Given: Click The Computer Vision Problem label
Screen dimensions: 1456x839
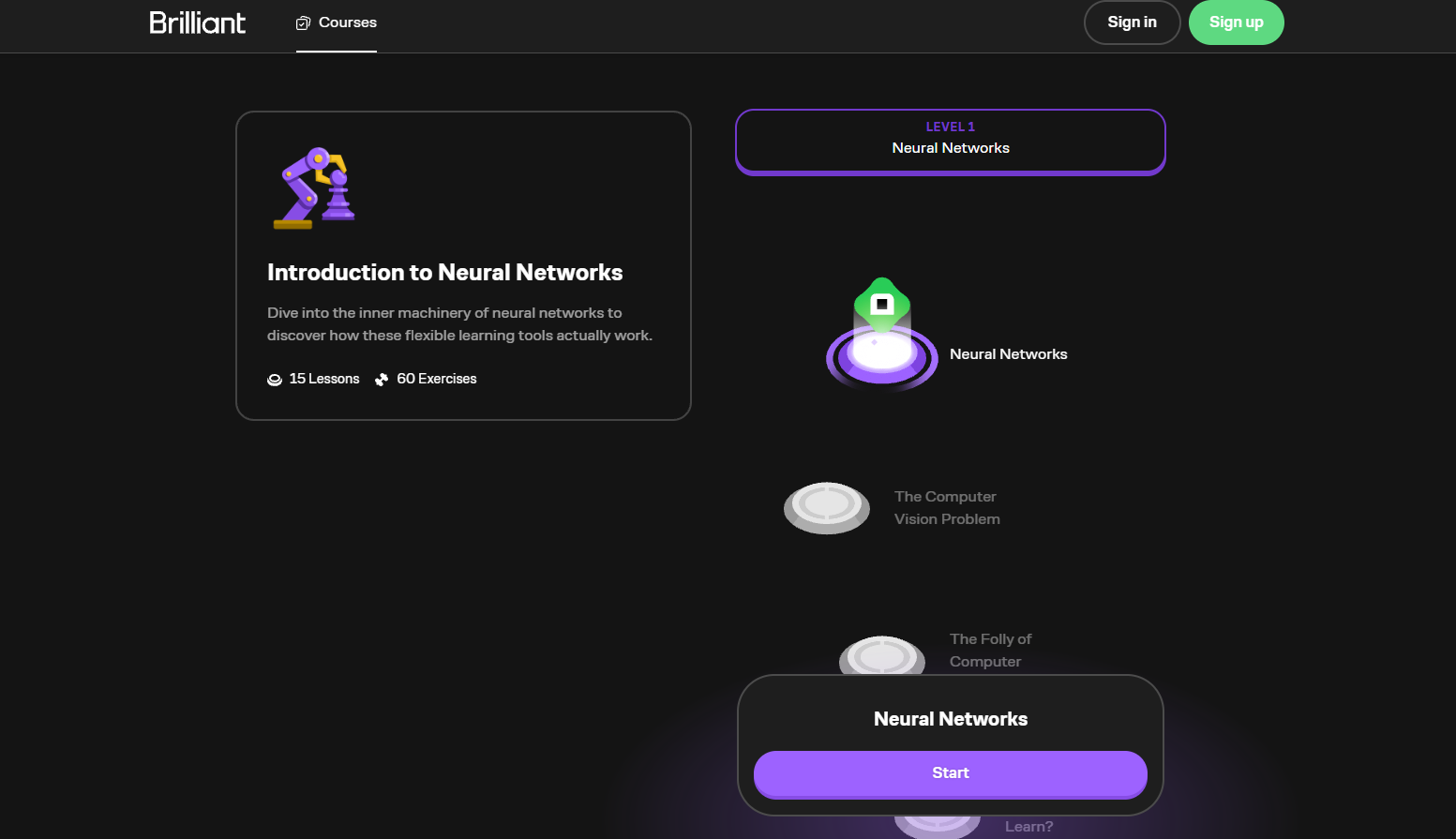Looking at the screenshot, I should [x=947, y=508].
